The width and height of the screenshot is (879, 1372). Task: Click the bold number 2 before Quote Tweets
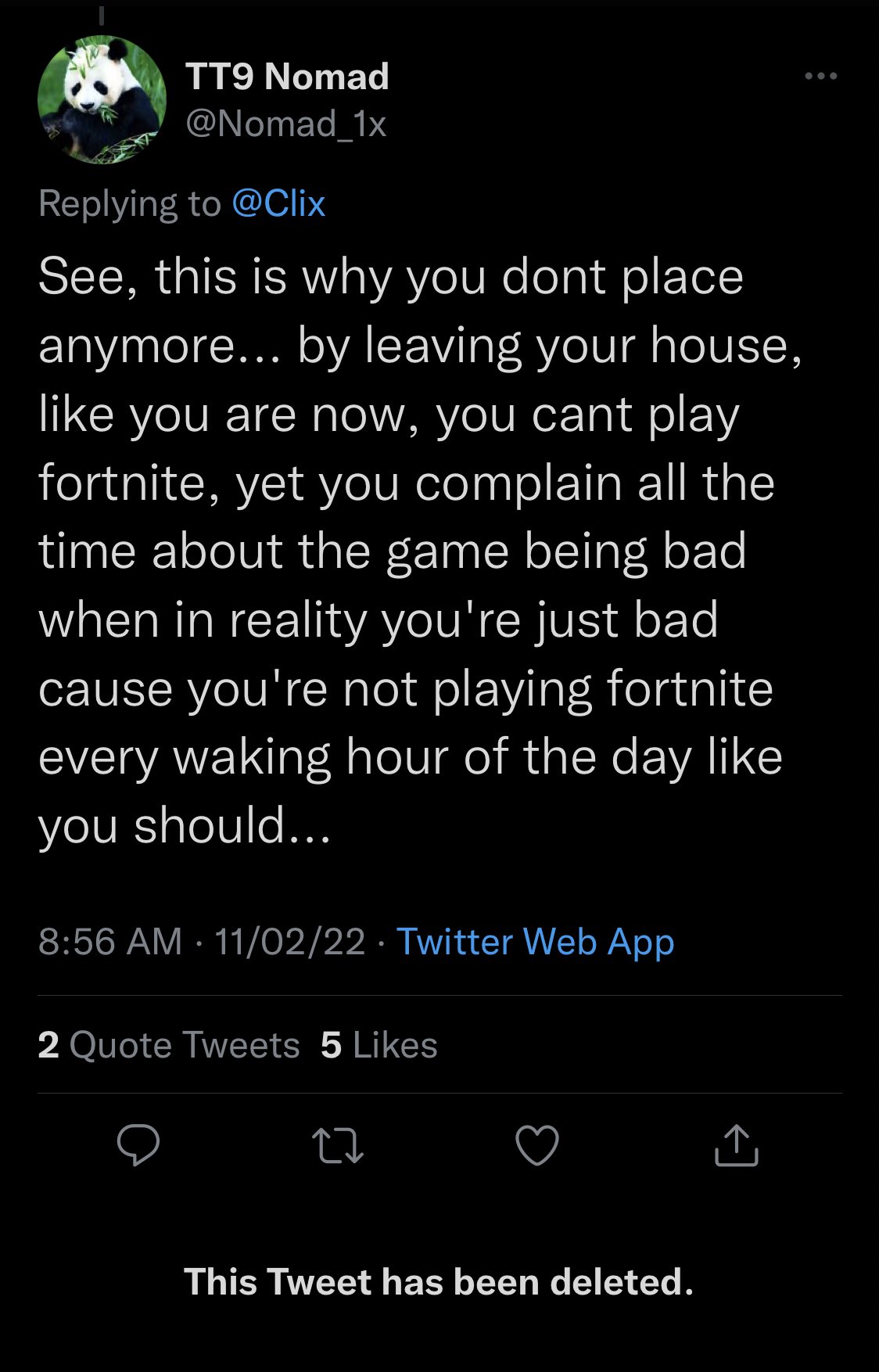(48, 1045)
